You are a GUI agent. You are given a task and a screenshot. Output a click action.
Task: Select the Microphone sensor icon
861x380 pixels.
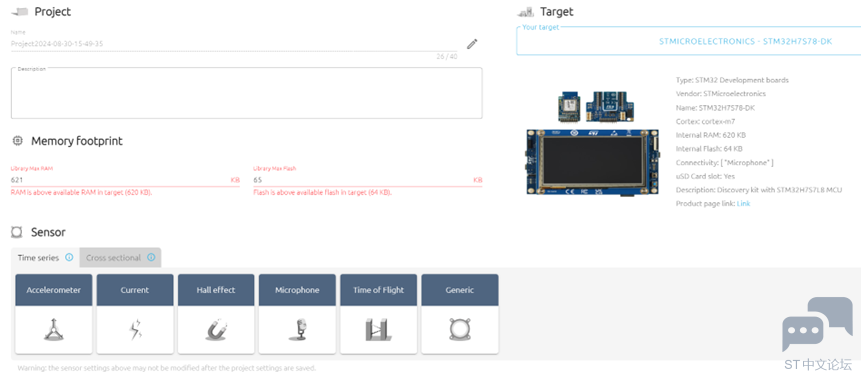pyautogui.click(x=297, y=329)
